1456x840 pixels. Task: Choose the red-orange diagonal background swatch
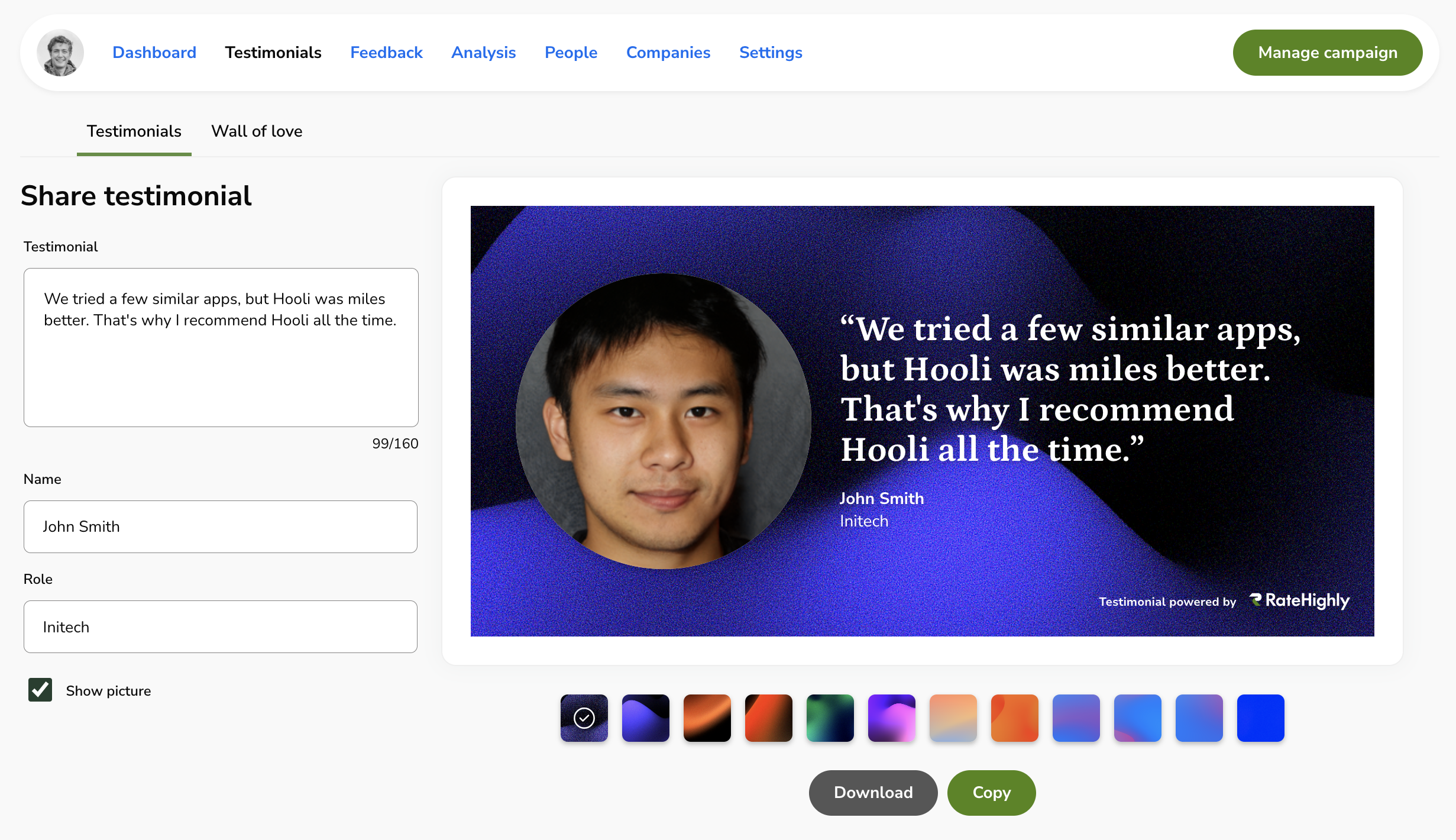click(768, 718)
